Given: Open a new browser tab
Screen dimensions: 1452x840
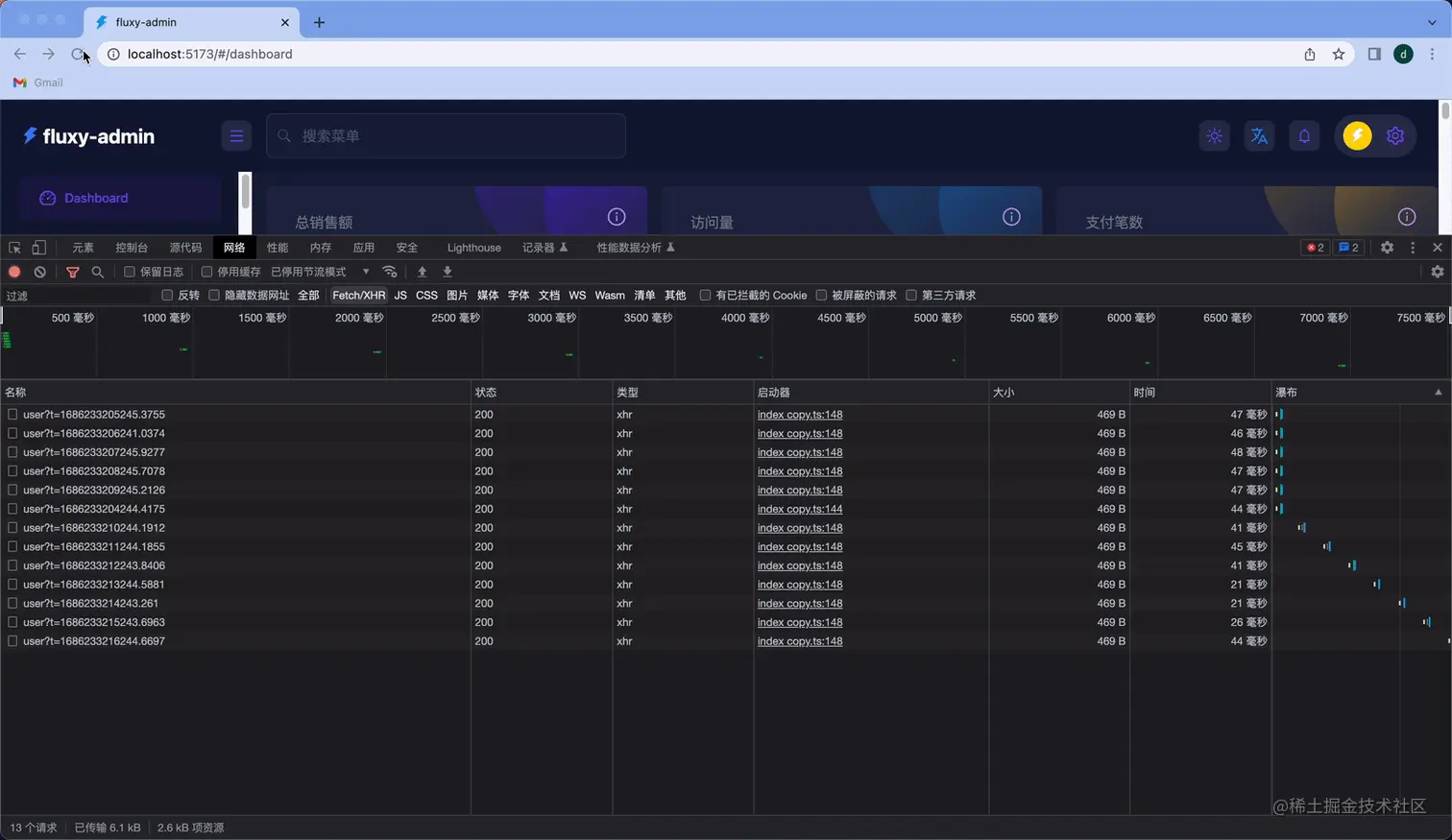Looking at the screenshot, I should click(x=320, y=22).
